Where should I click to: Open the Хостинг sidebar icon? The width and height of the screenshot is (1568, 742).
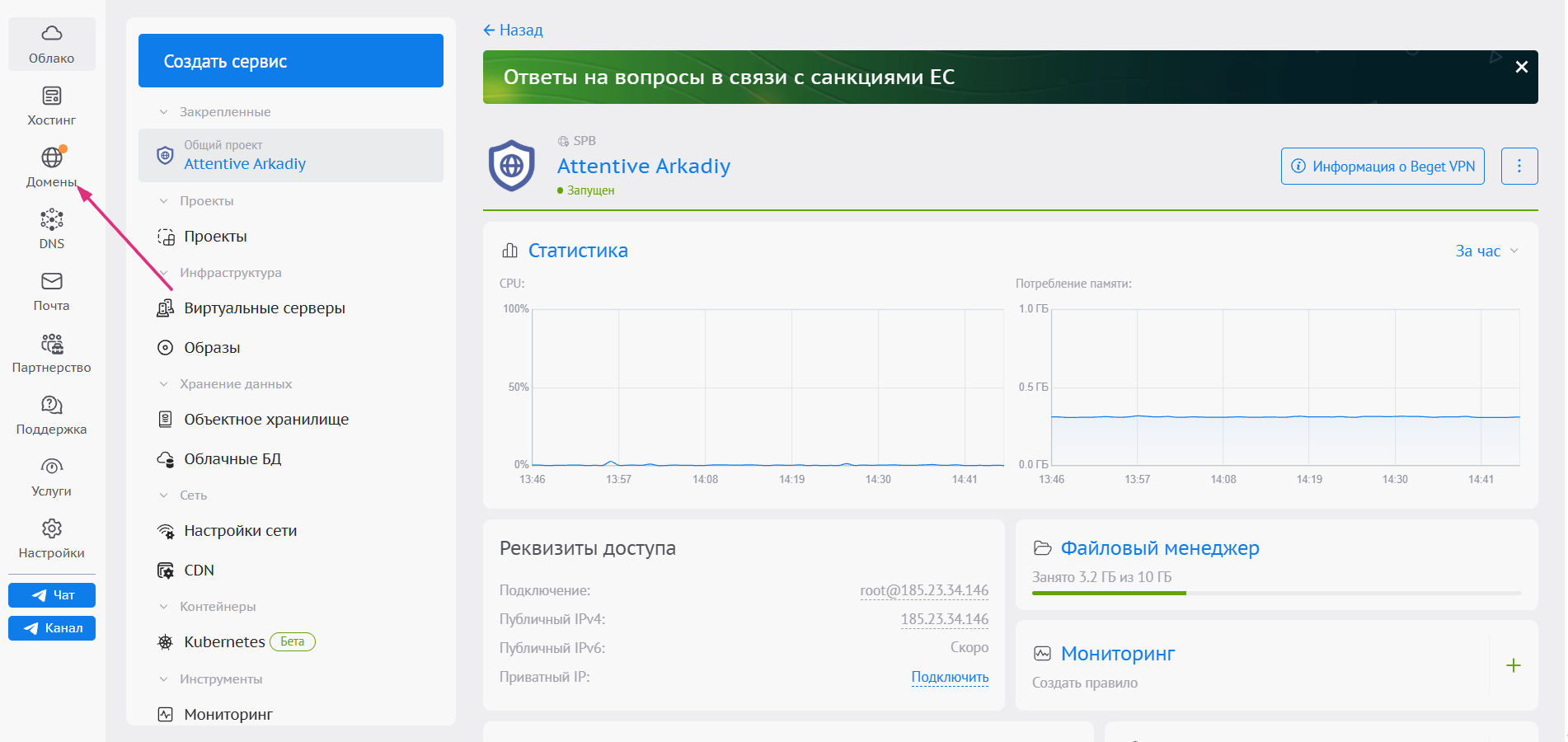click(x=52, y=96)
